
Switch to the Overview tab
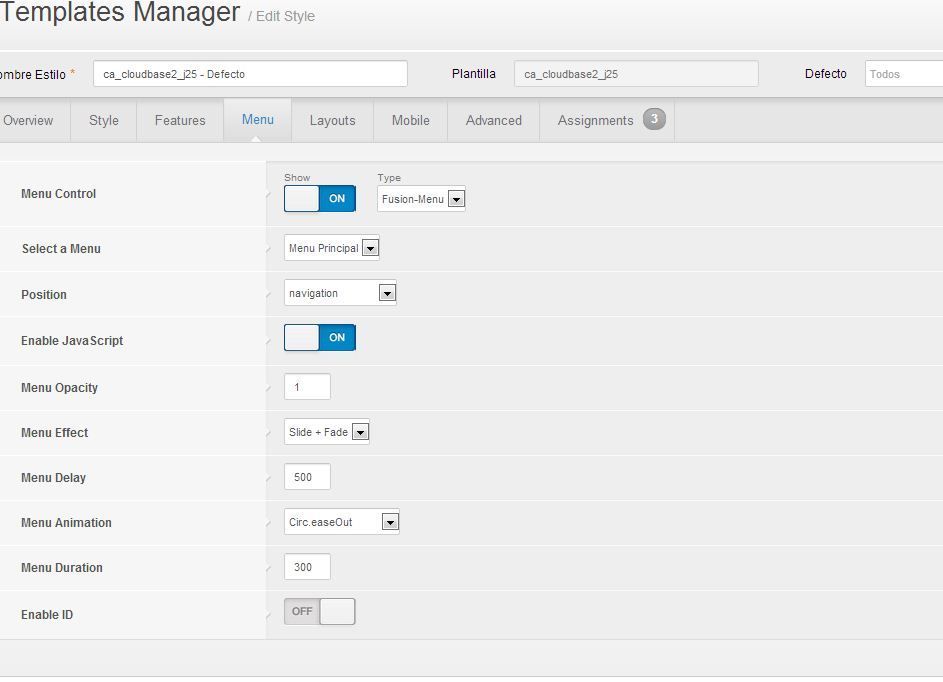point(28,120)
